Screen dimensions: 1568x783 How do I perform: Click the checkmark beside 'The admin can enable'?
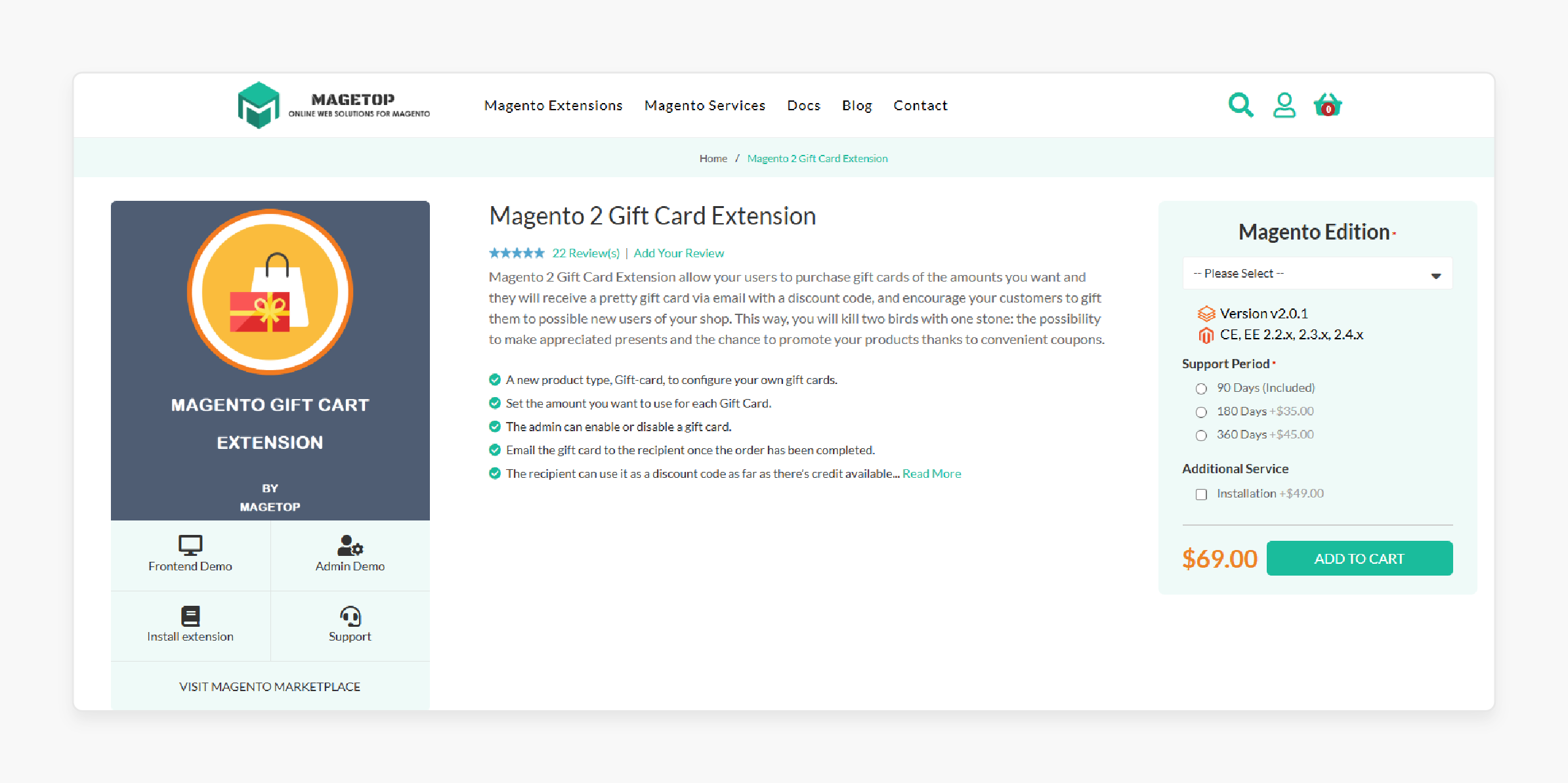(495, 427)
